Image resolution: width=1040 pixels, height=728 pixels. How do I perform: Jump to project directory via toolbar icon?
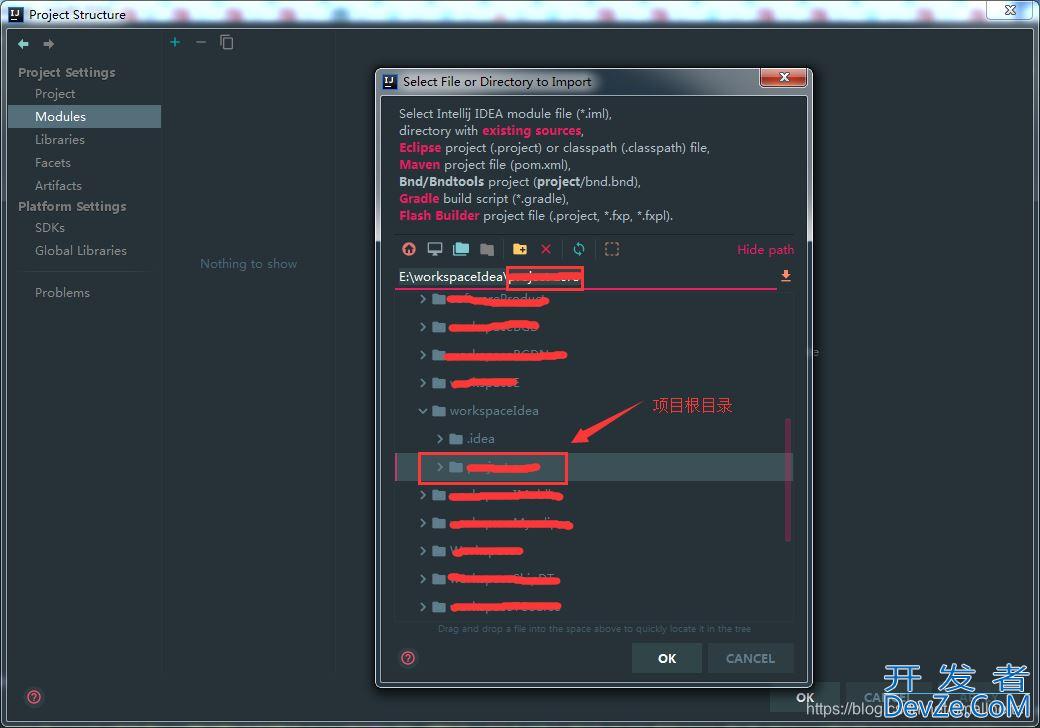461,249
